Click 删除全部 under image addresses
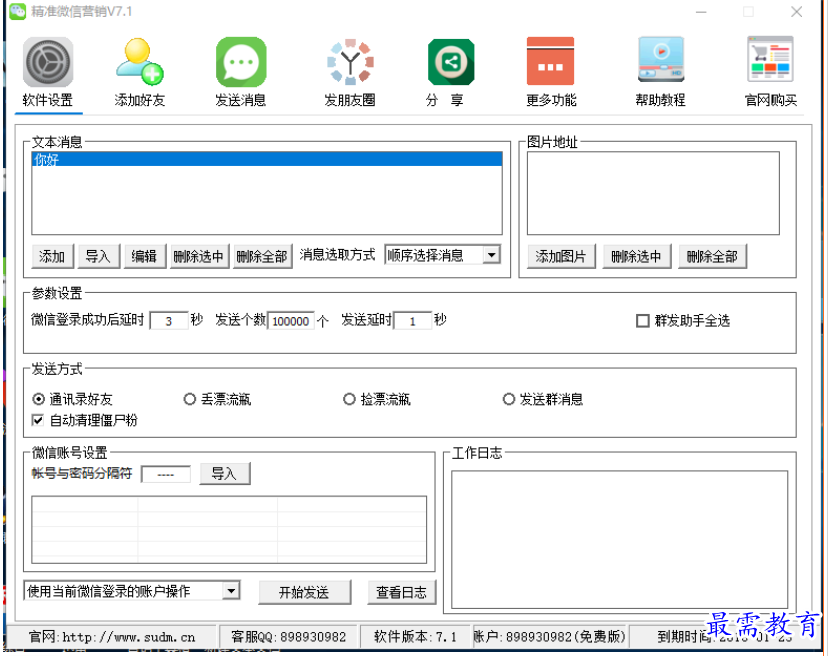 (712, 257)
